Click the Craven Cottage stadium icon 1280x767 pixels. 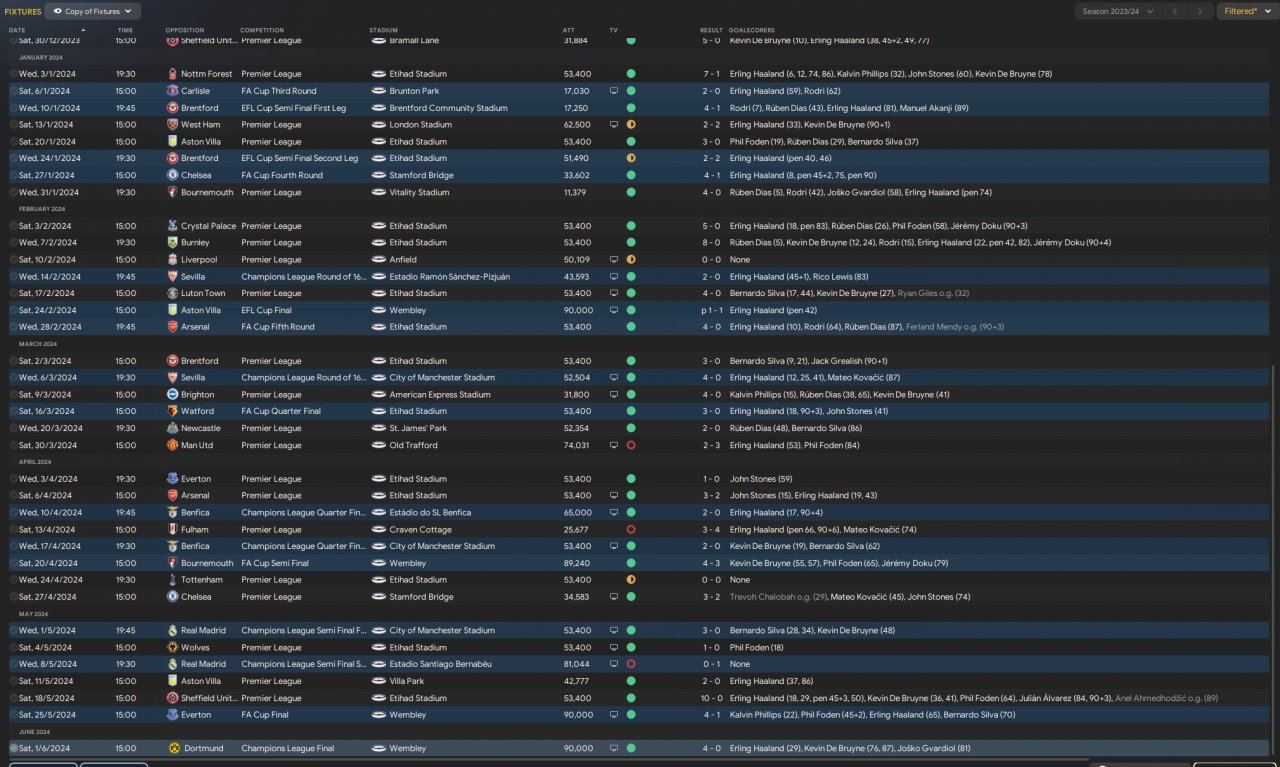pyautogui.click(x=378, y=529)
